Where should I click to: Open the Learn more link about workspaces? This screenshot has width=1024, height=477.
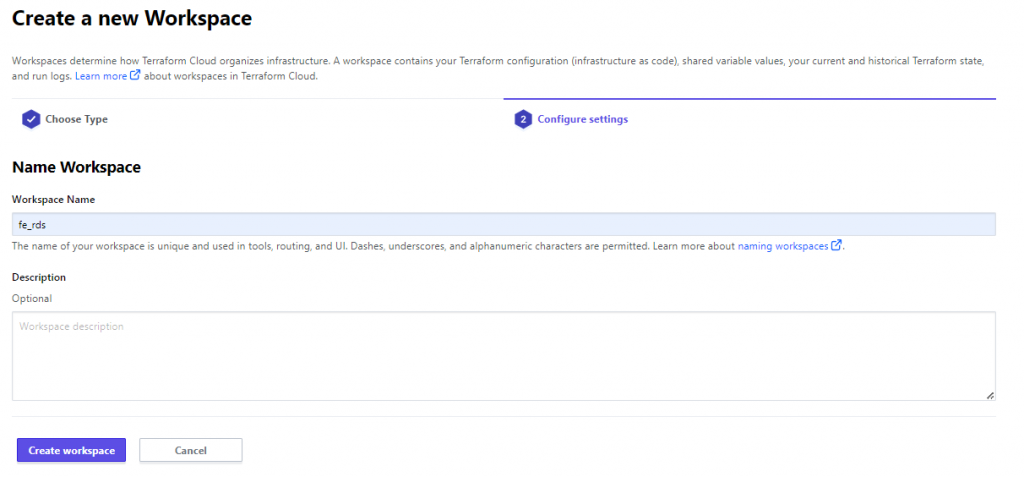(101, 76)
